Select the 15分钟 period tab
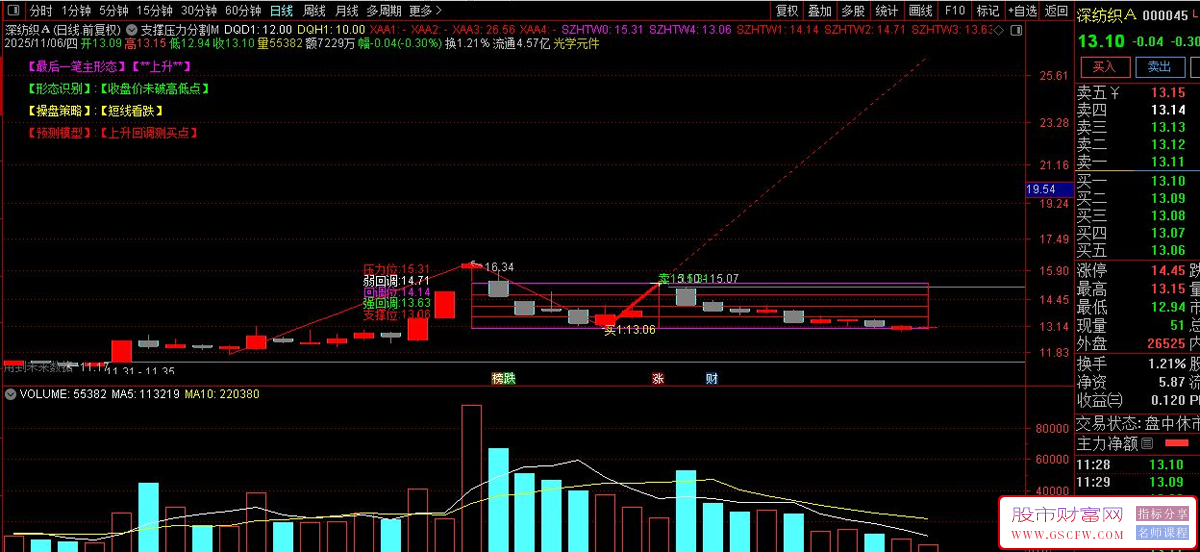 pos(155,11)
